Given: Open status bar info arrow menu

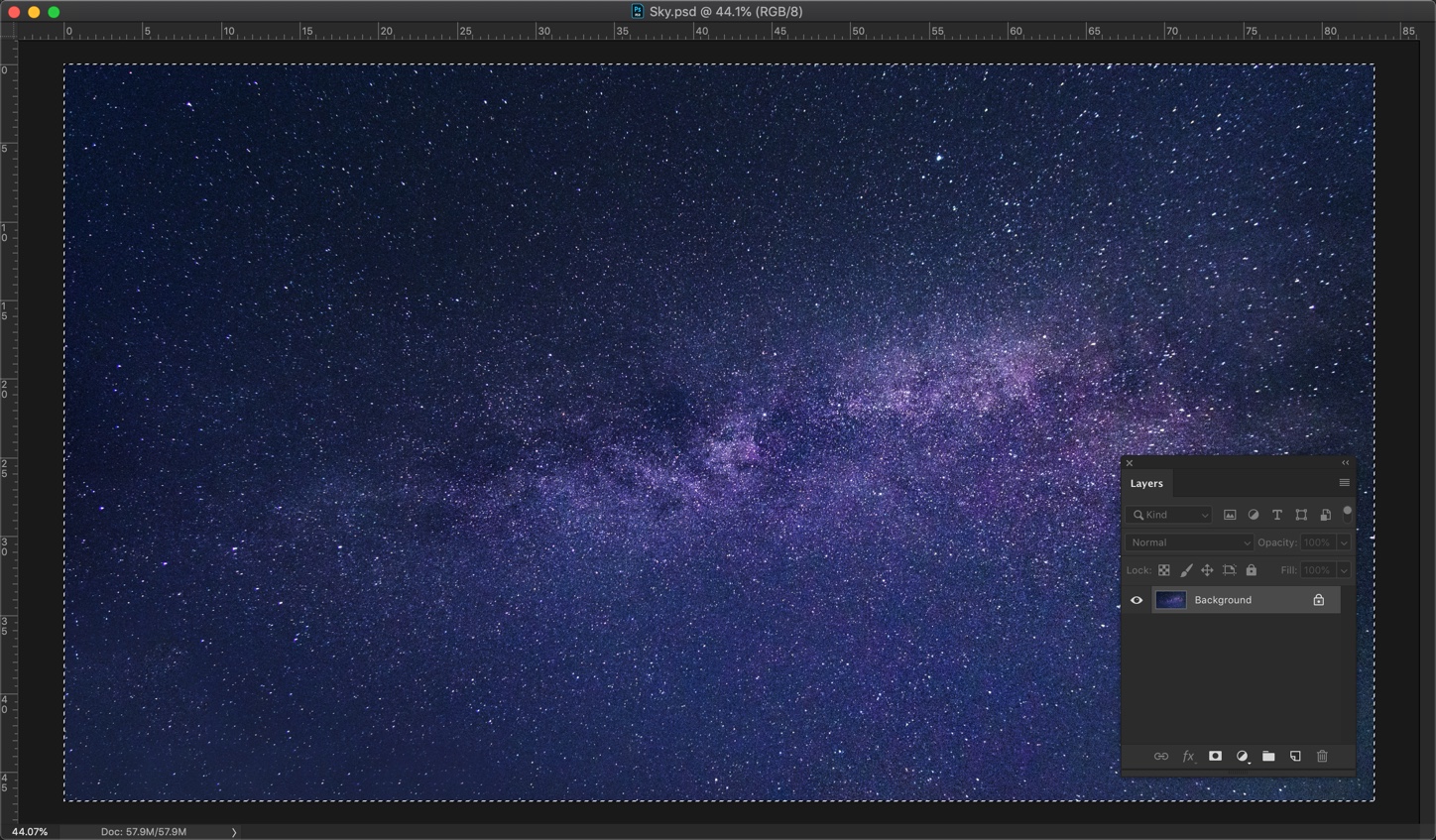Looking at the screenshot, I should [234, 832].
